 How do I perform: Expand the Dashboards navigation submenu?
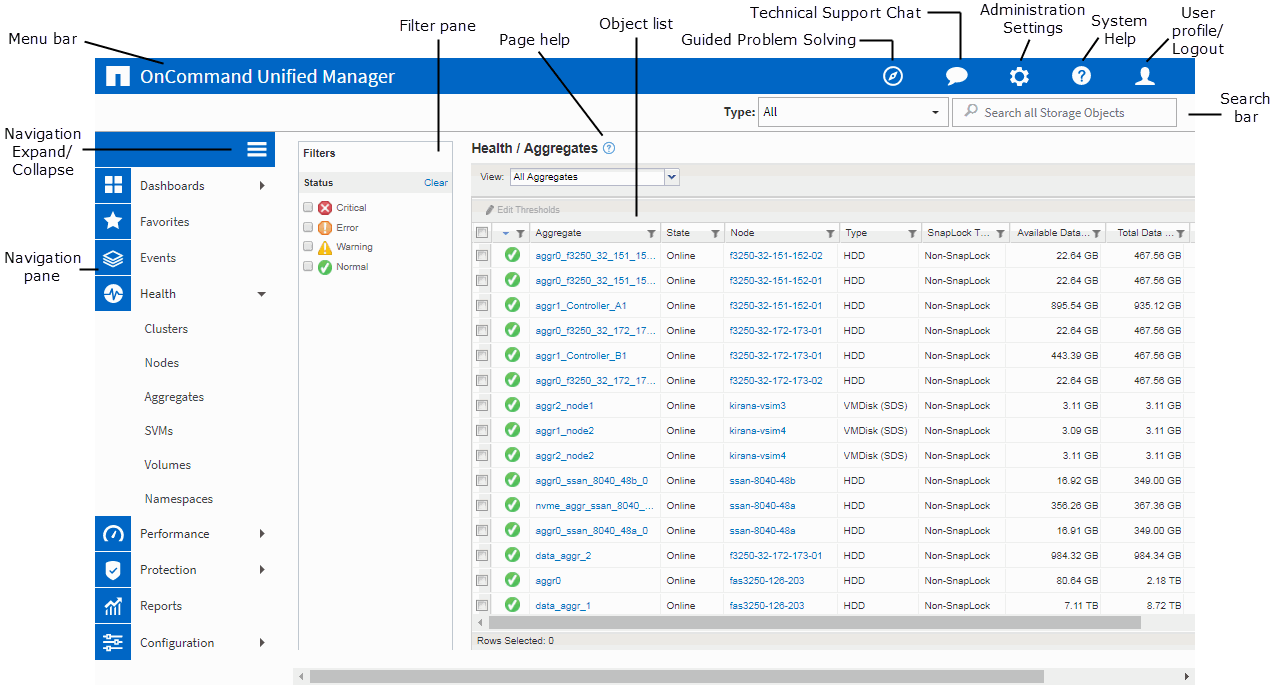click(262, 186)
